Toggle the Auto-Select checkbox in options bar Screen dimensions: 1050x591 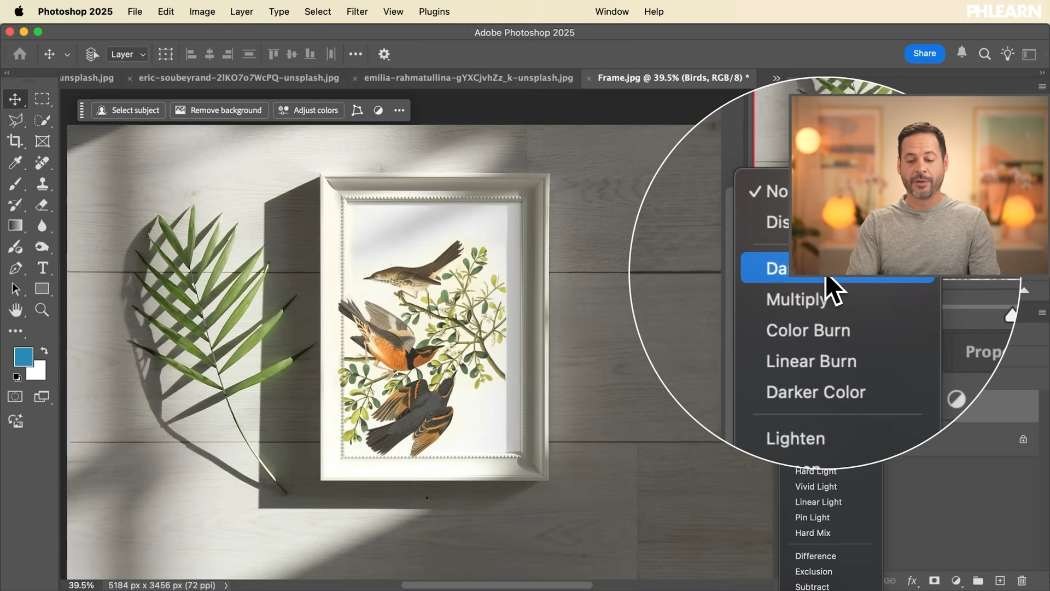pyautogui.click(x=92, y=54)
